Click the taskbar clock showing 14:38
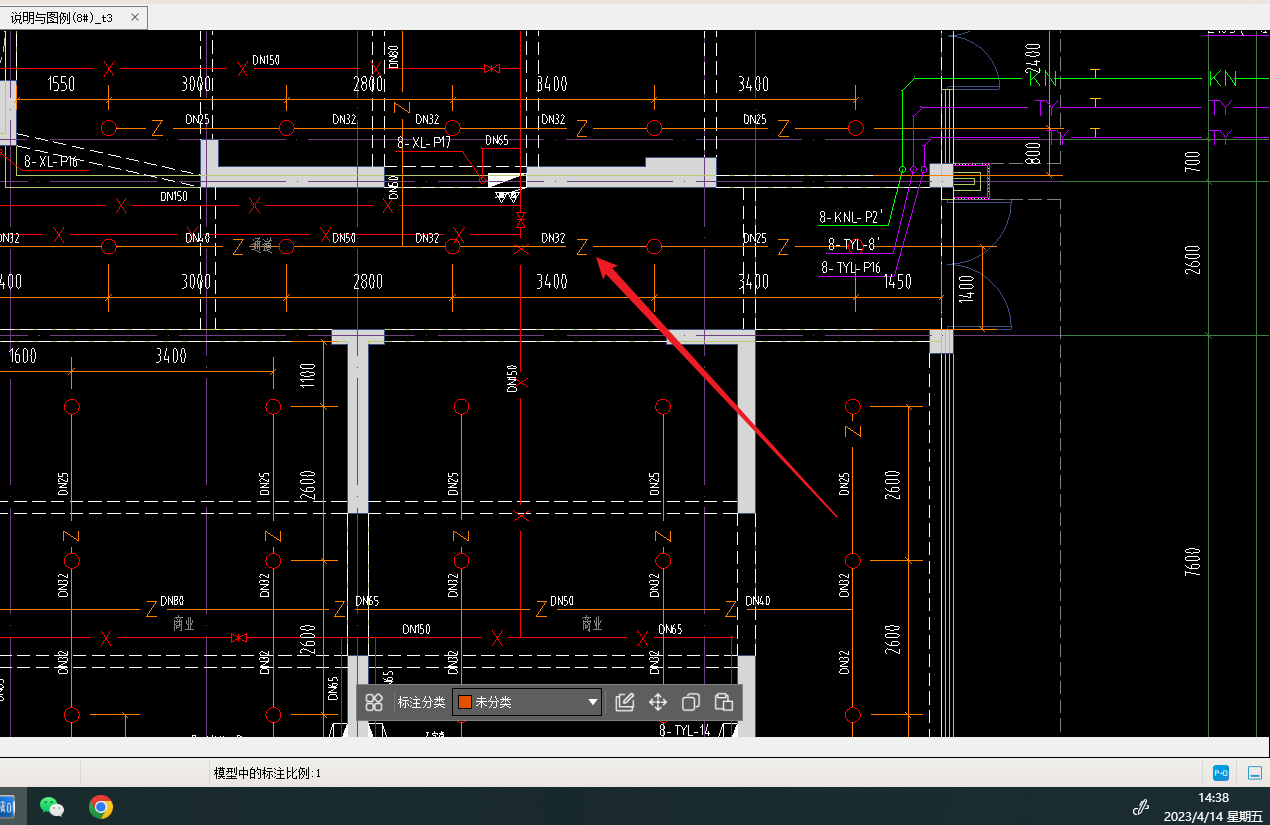The height and width of the screenshot is (825, 1270). pyautogui.click(x=1213, y=797)
